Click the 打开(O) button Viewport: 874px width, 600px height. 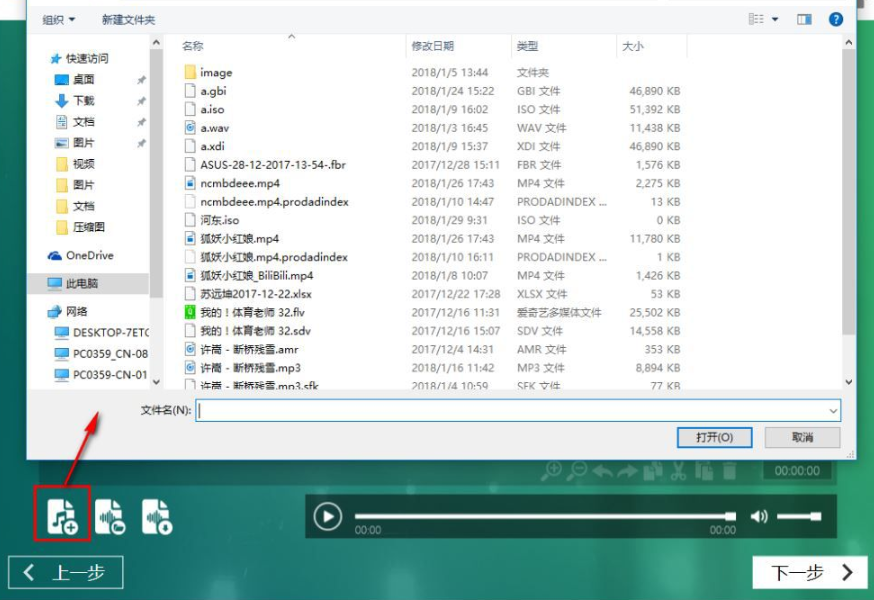tap(713, 437)
